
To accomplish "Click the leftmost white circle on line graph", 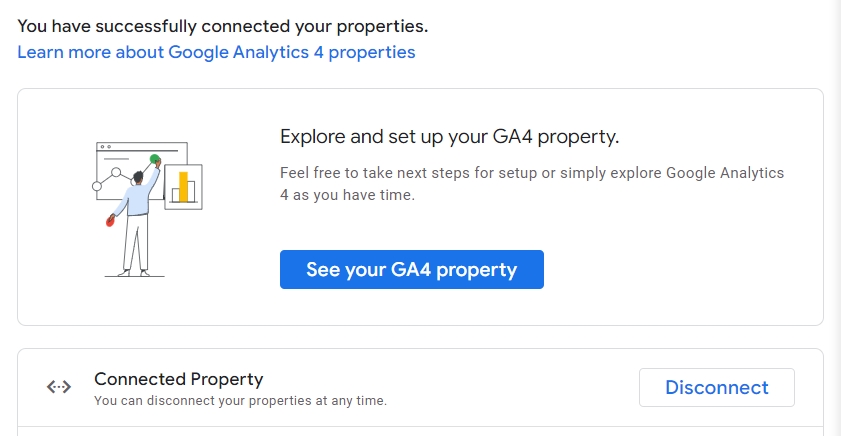I will (x=97, y=186).
